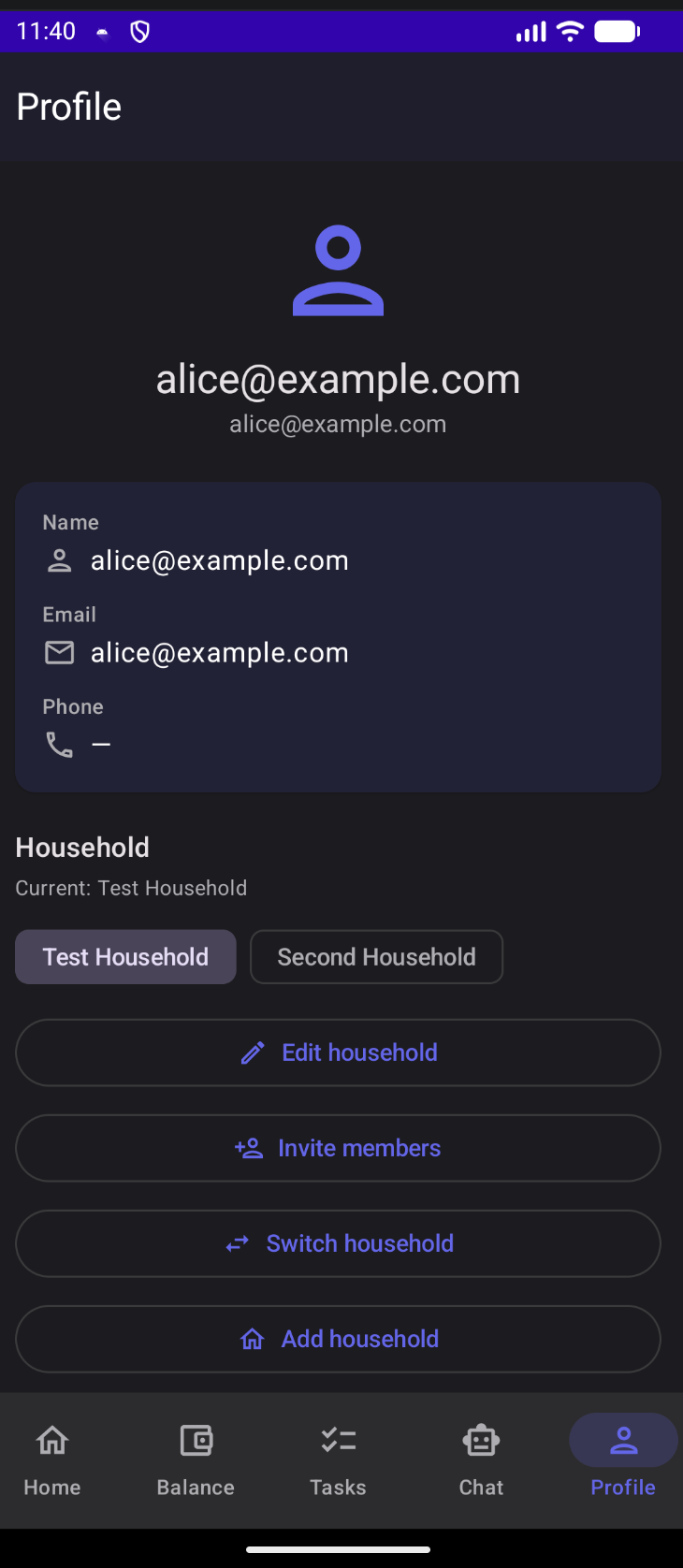Go to the Balance tab

click(196, 1459)
